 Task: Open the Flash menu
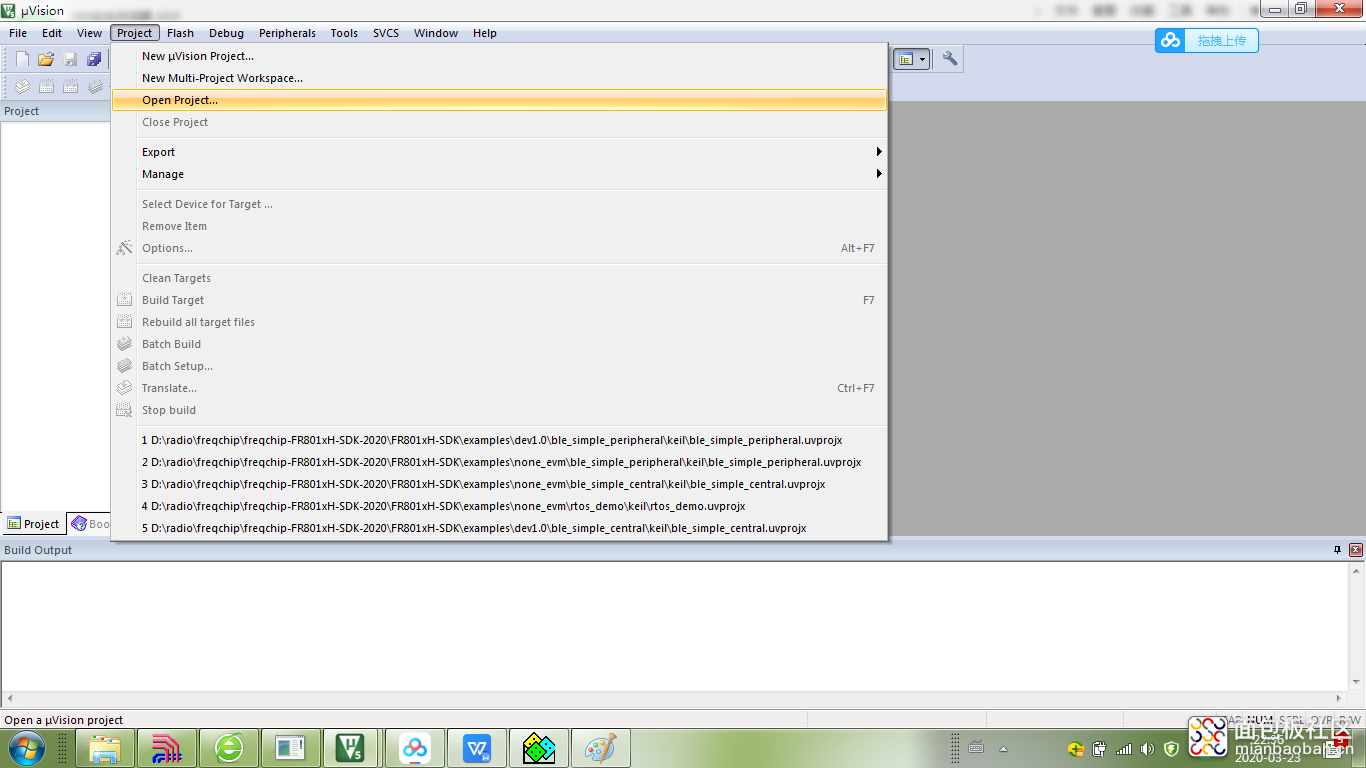(x=181, y=33)
